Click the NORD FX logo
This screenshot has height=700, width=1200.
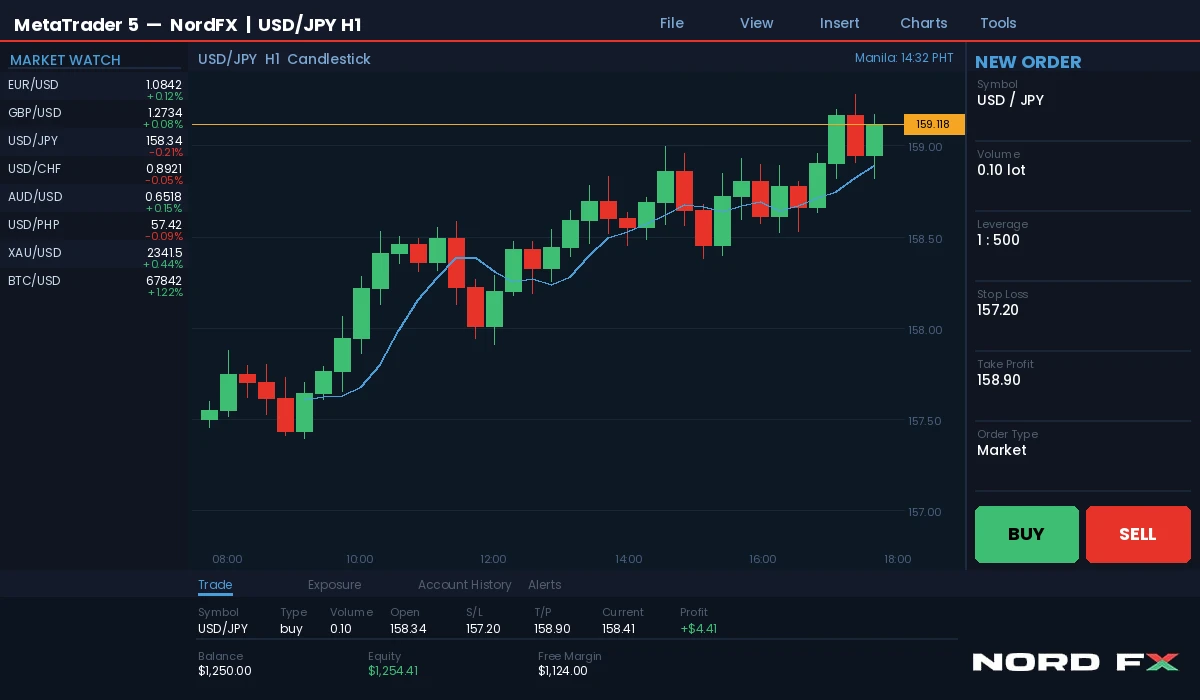1076,662
